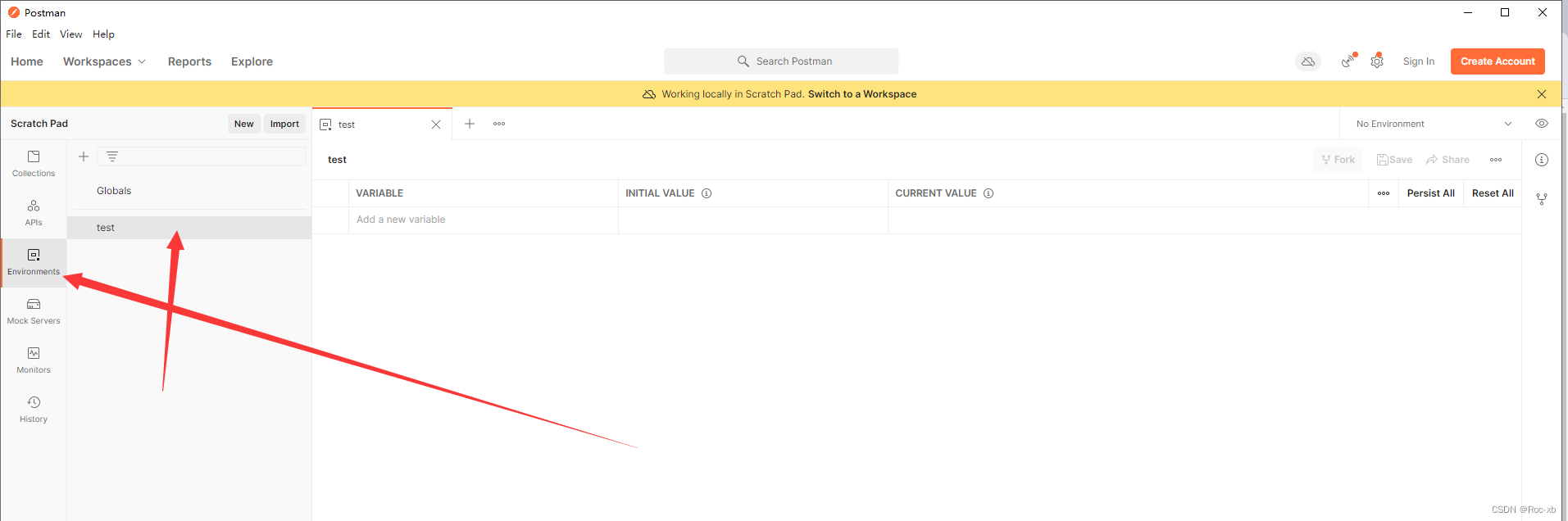Click the Share button
This screenshot has height=521, width=1568.
pyautogui.click(x=1448, y=160)
